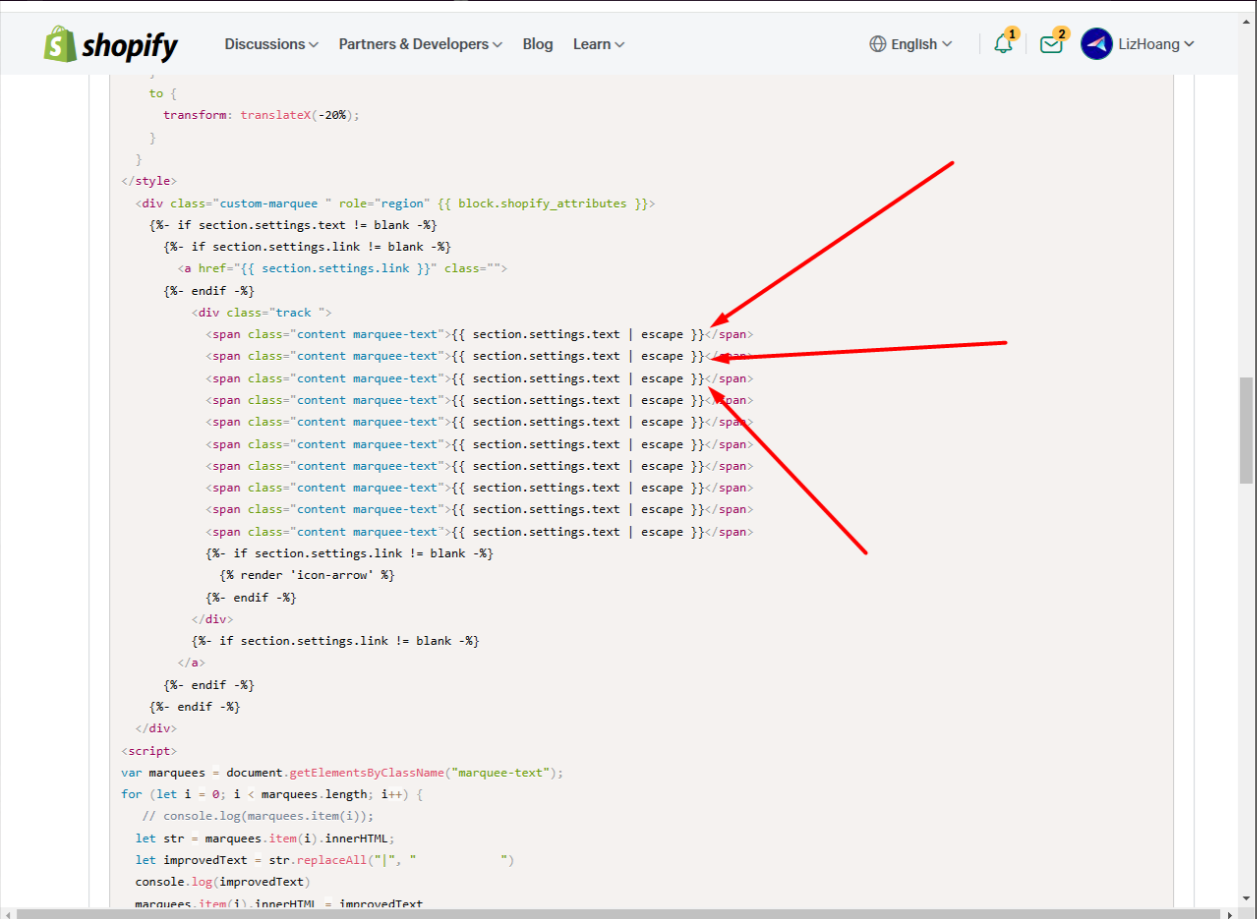This screenshot has height=919, width=1257.
Task: Click the closing style tag text
Action: 149,181
